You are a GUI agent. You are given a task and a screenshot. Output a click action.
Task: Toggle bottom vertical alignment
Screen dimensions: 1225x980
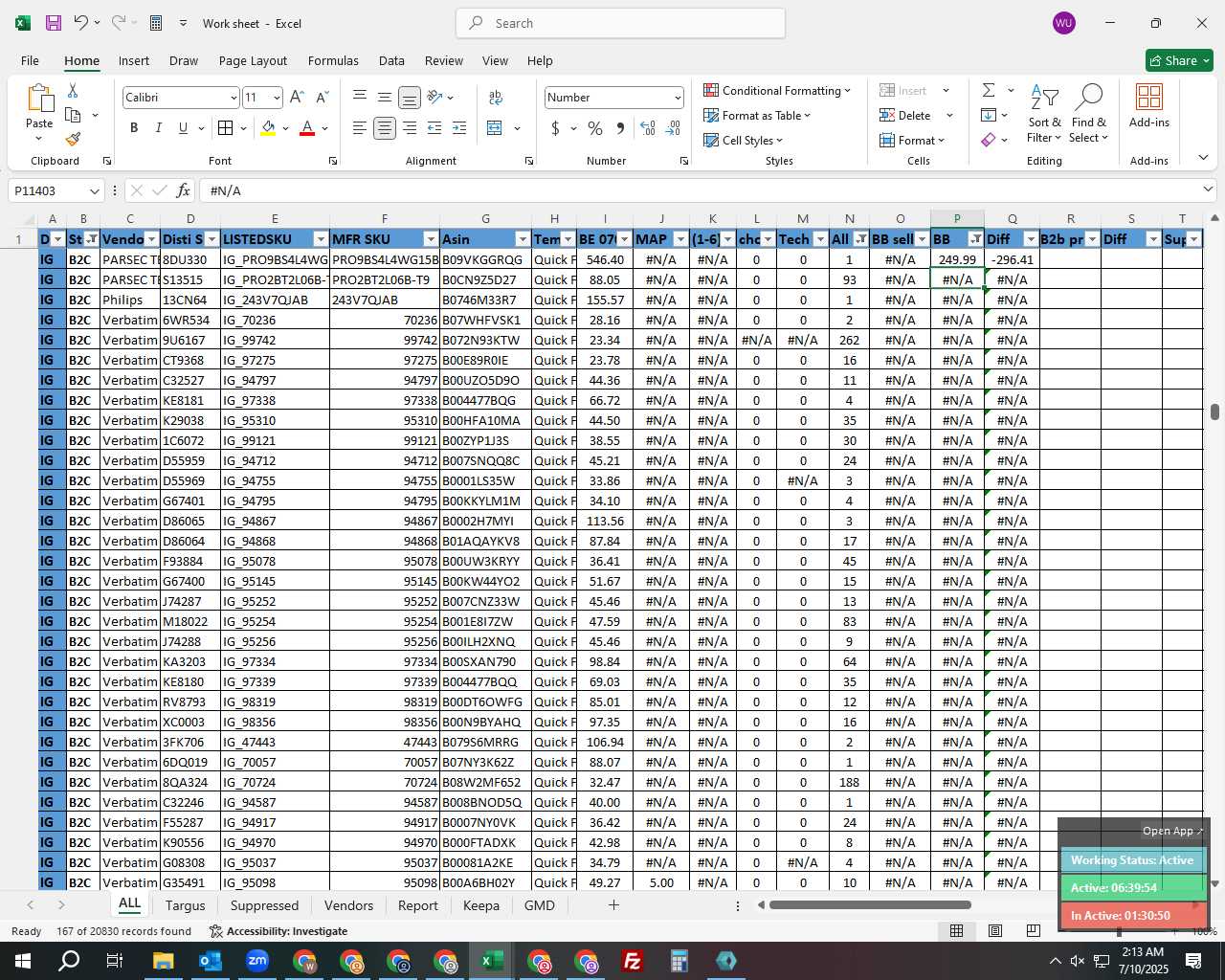click(409, 97)
